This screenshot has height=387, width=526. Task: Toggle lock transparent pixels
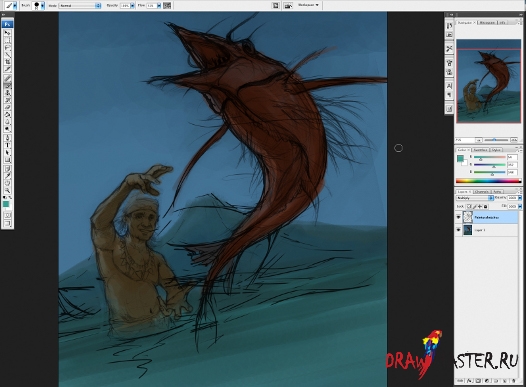coord(469,207)
